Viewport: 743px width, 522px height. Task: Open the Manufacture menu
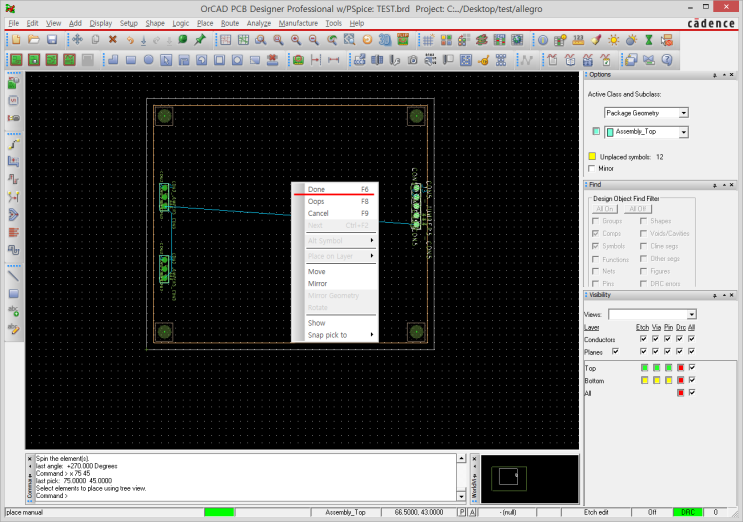(298, 22)
